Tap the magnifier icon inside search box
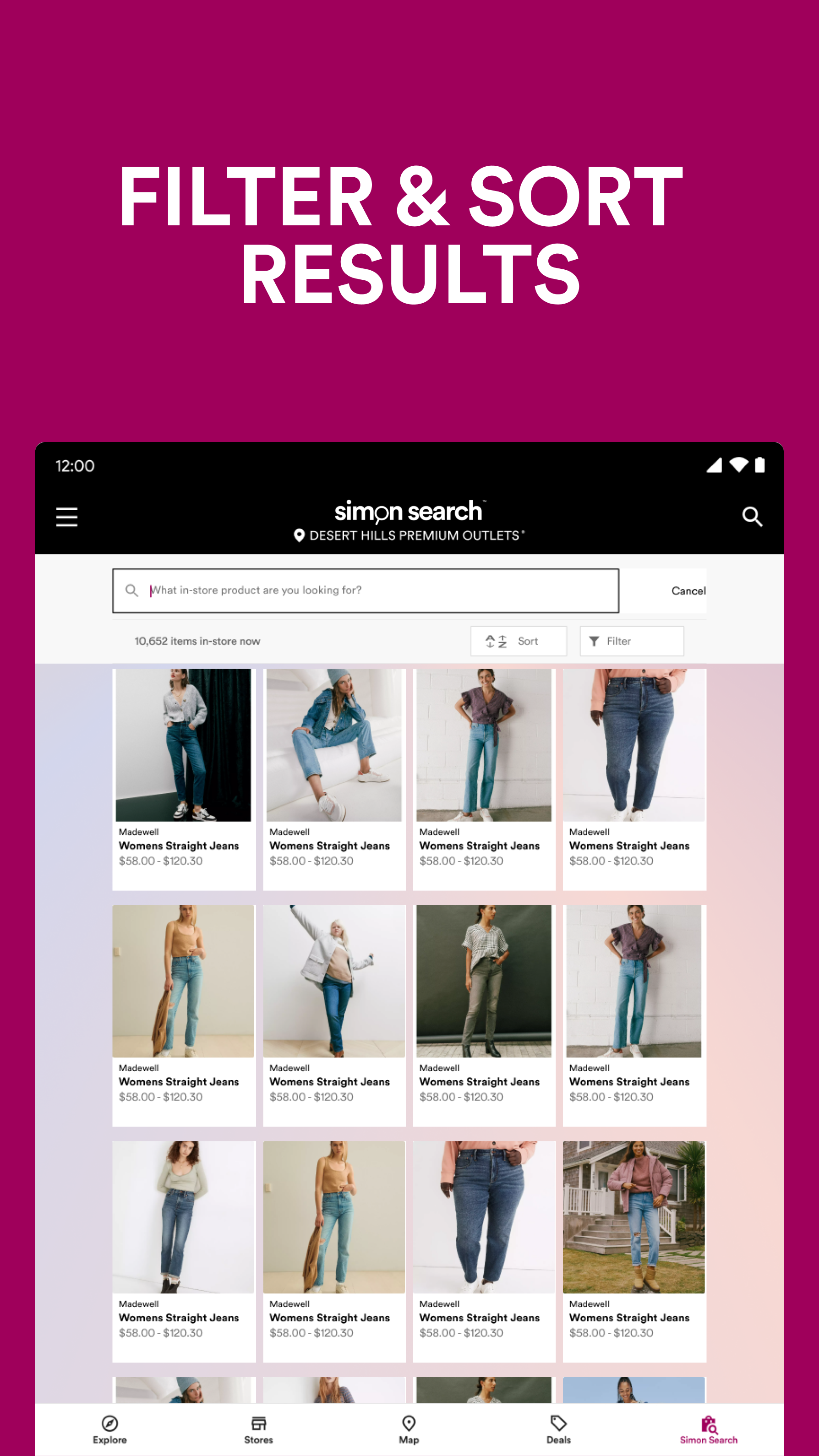This screenshot has height=1456, width=819. click(x=132, y=591)
